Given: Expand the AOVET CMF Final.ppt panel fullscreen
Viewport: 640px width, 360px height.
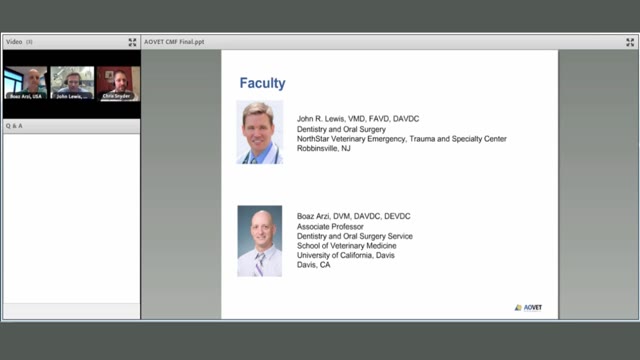Looking at the screenshot, I should point(630,42).
